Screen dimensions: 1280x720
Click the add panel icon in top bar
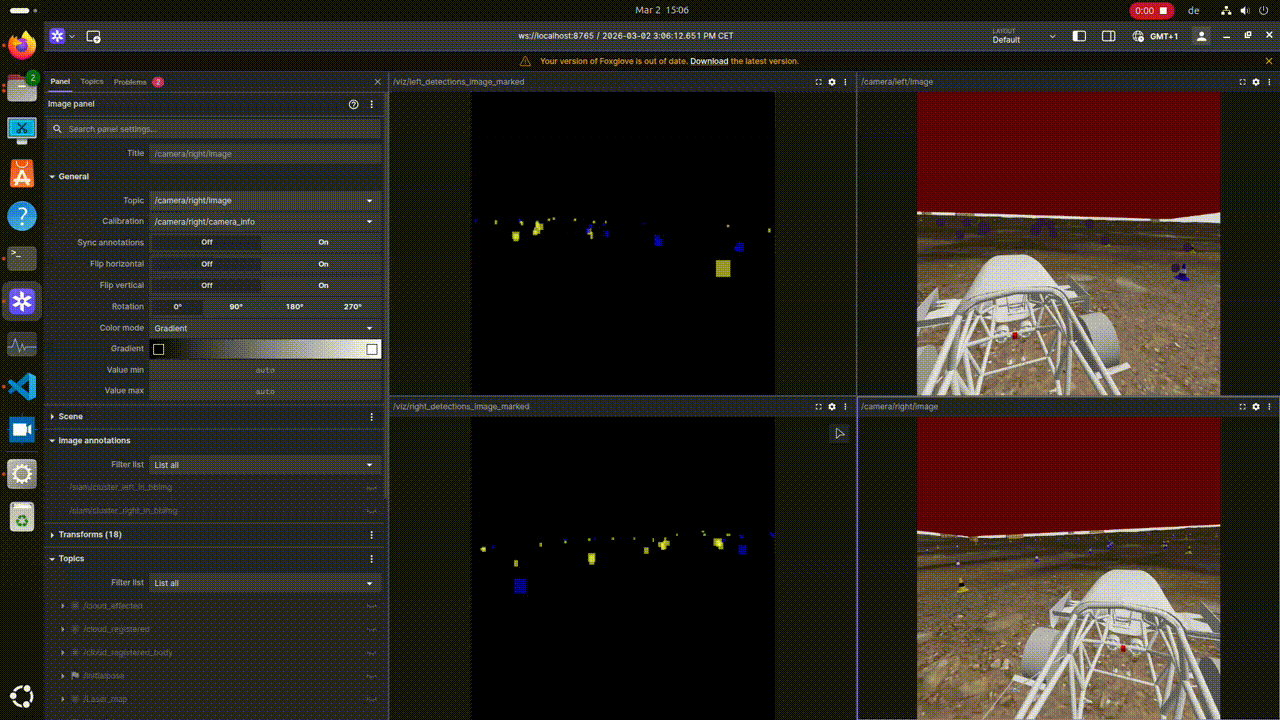click(93, 36)
